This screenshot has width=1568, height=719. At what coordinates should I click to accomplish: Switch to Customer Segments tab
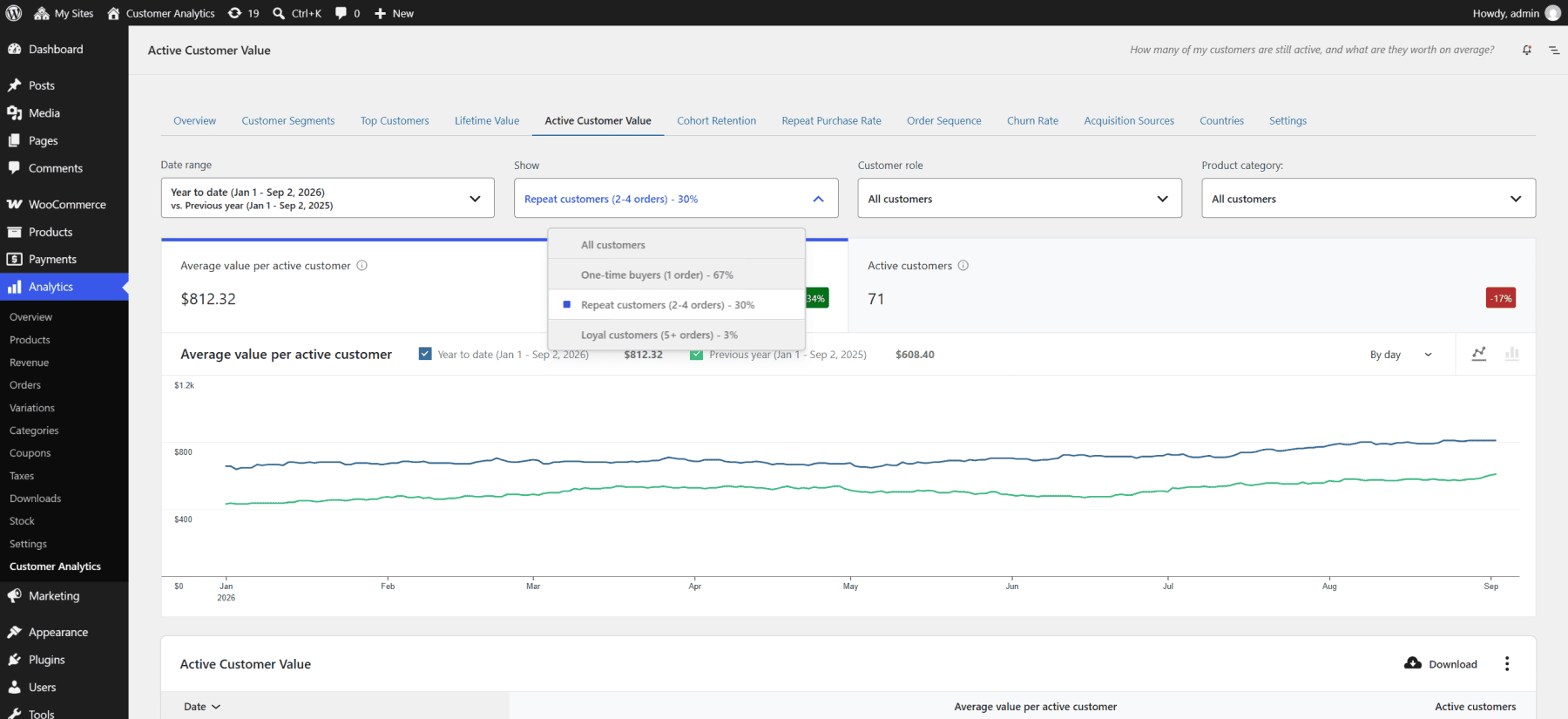pyautogui.click(x=288, y=121)
